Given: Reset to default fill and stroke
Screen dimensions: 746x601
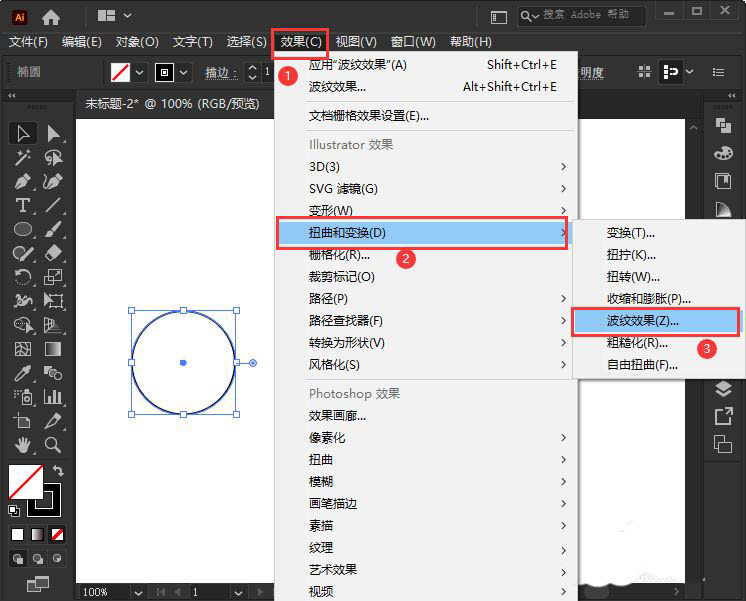Looking at the screenshot, I should coord(15,510).
